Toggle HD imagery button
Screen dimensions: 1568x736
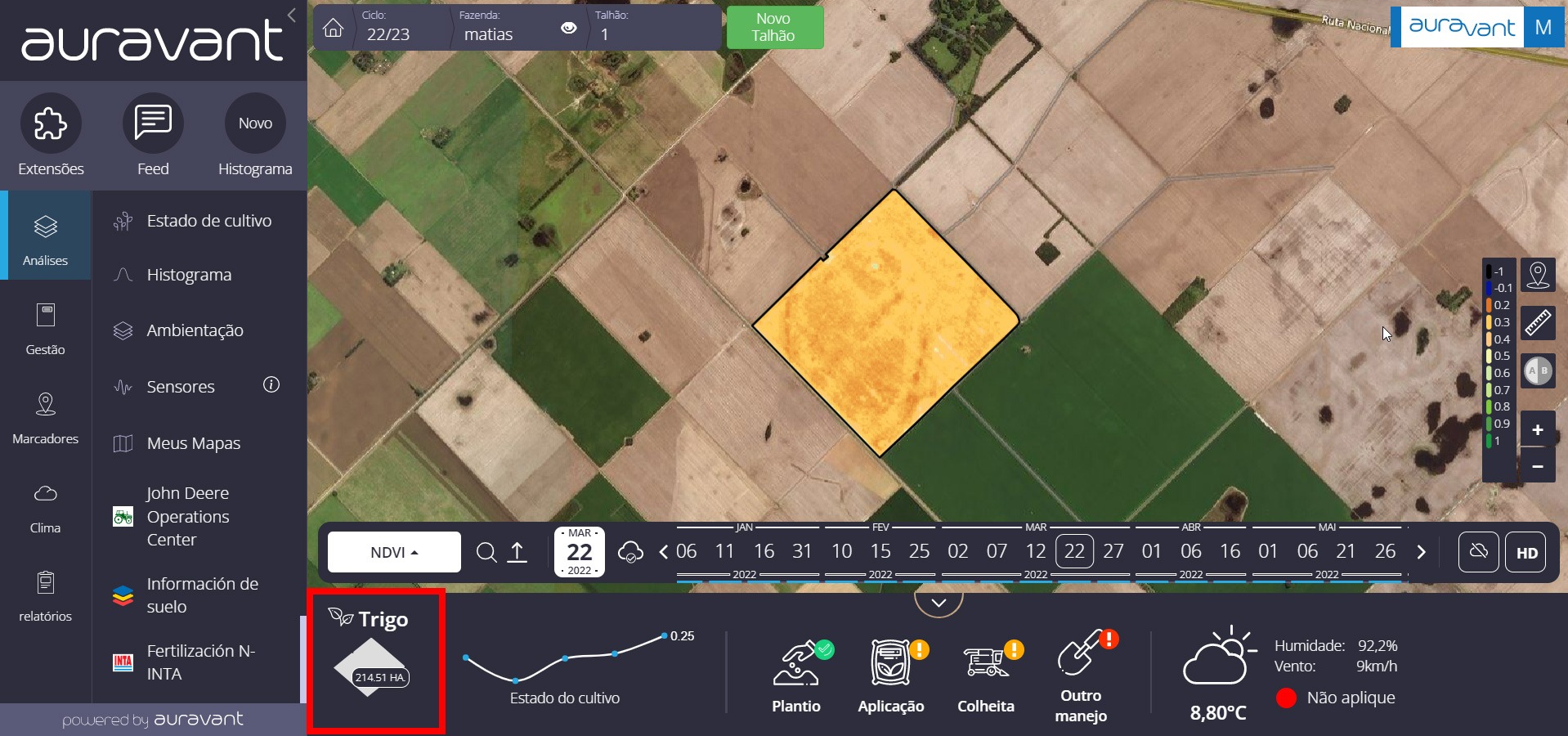point(1526,552)
